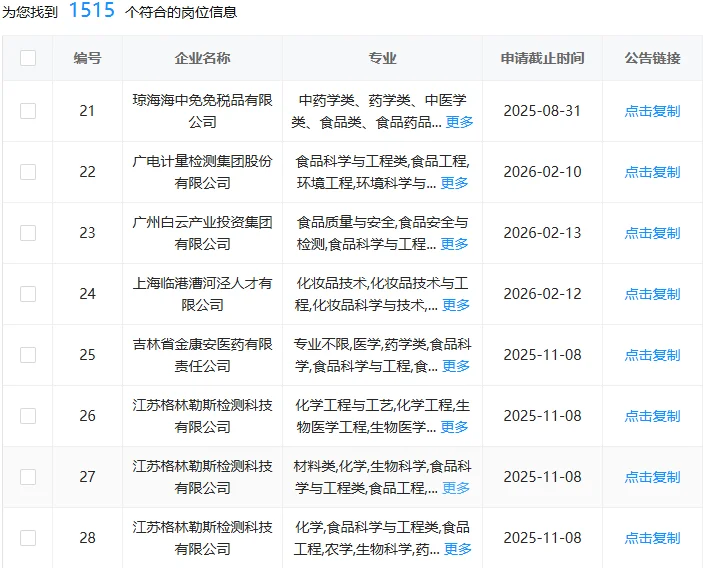Click 上海临港漕河泾人才有限公司 cell
Screen dimensions: 703x568
202,294
